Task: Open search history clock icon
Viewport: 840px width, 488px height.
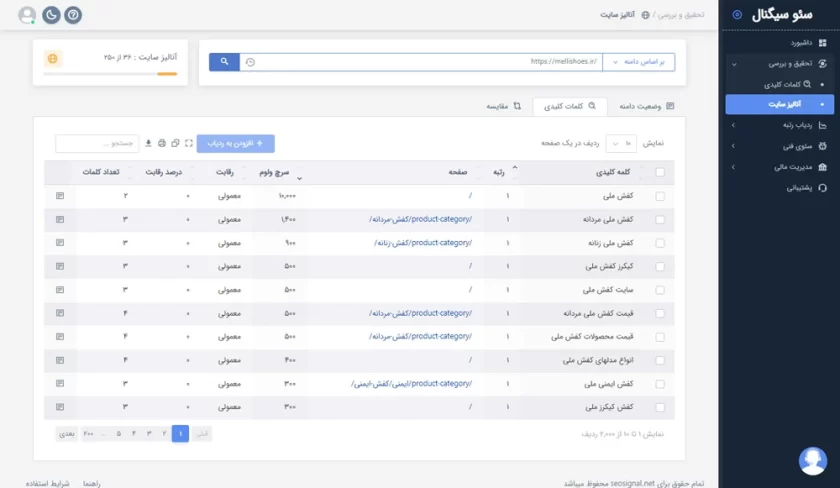Action: pyautogui.click(x=250, y=62)
